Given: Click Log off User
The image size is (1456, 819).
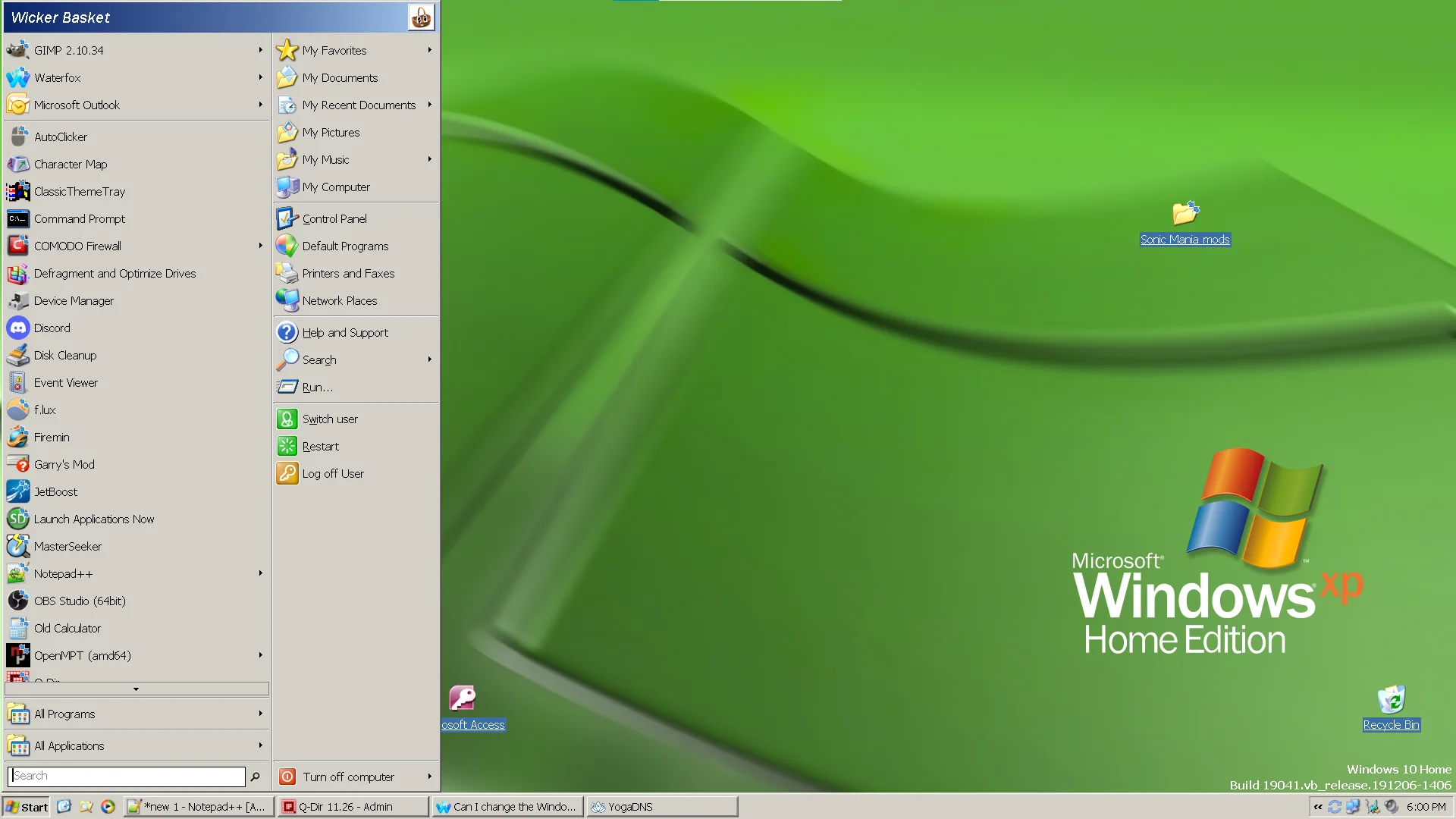Looking at the screenshot, I should (332, 474).
